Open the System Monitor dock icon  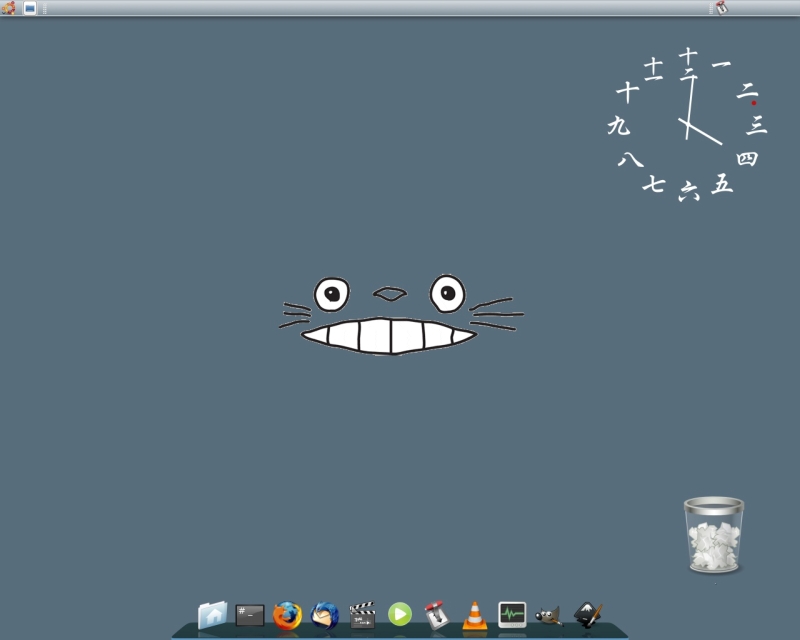click(x=512, y=614)
